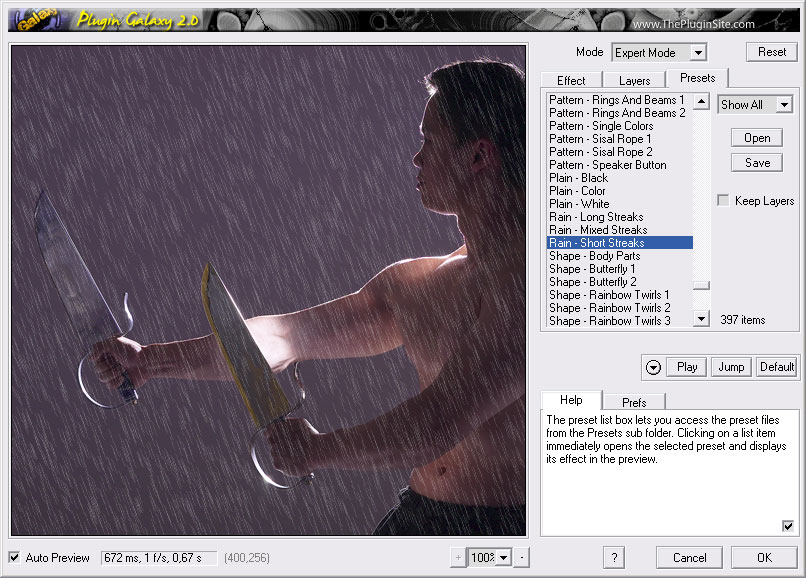The image size is (806, 578).
Task: Select preset Shape - Rainbow Twirls 1
Action: pyautogui.click(x=620, y=295)
